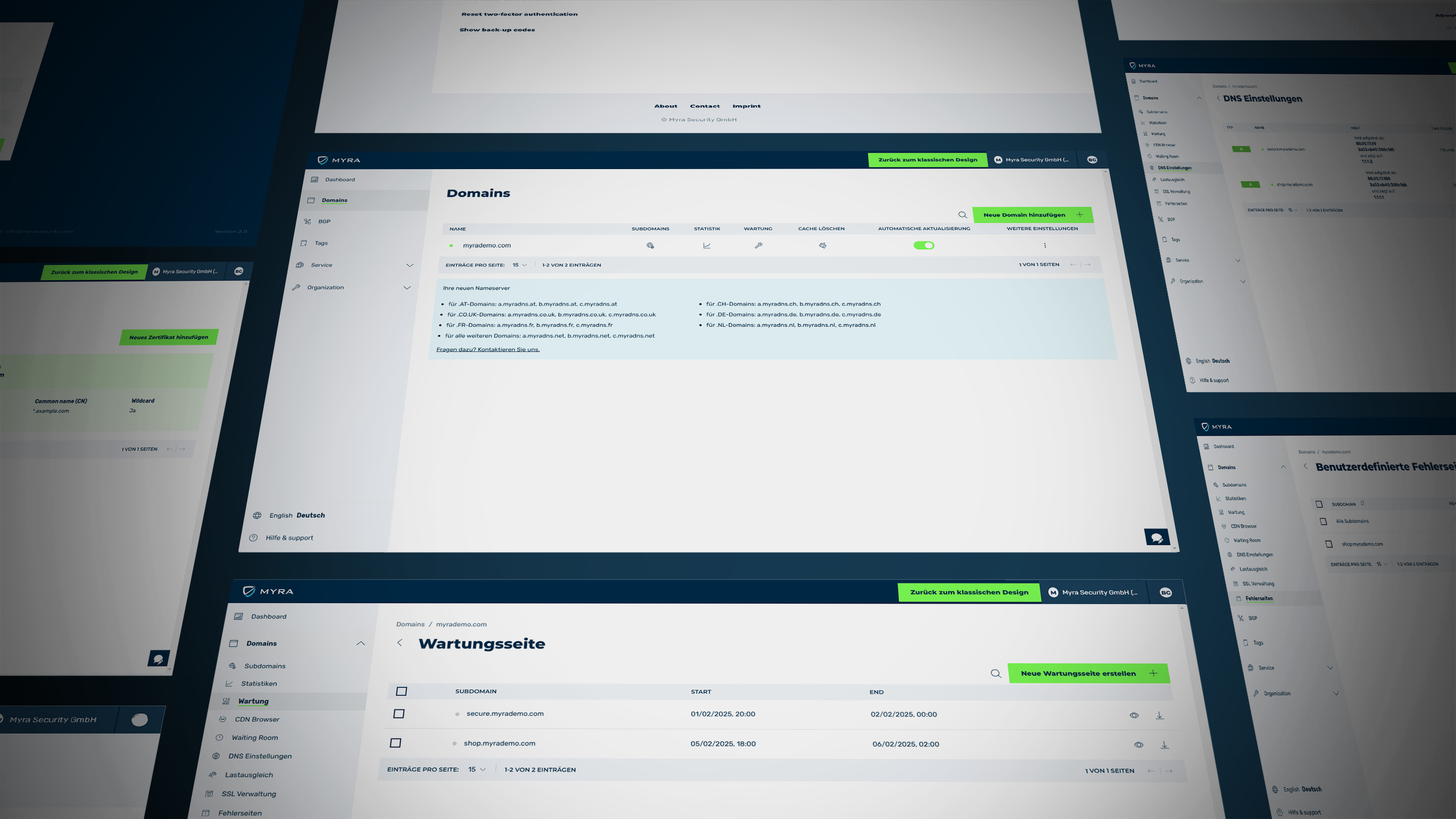Click back arrow beside Benutzerdefinierte Fehlerseiten heading
1456x819 pixels.
[1305, 466]
